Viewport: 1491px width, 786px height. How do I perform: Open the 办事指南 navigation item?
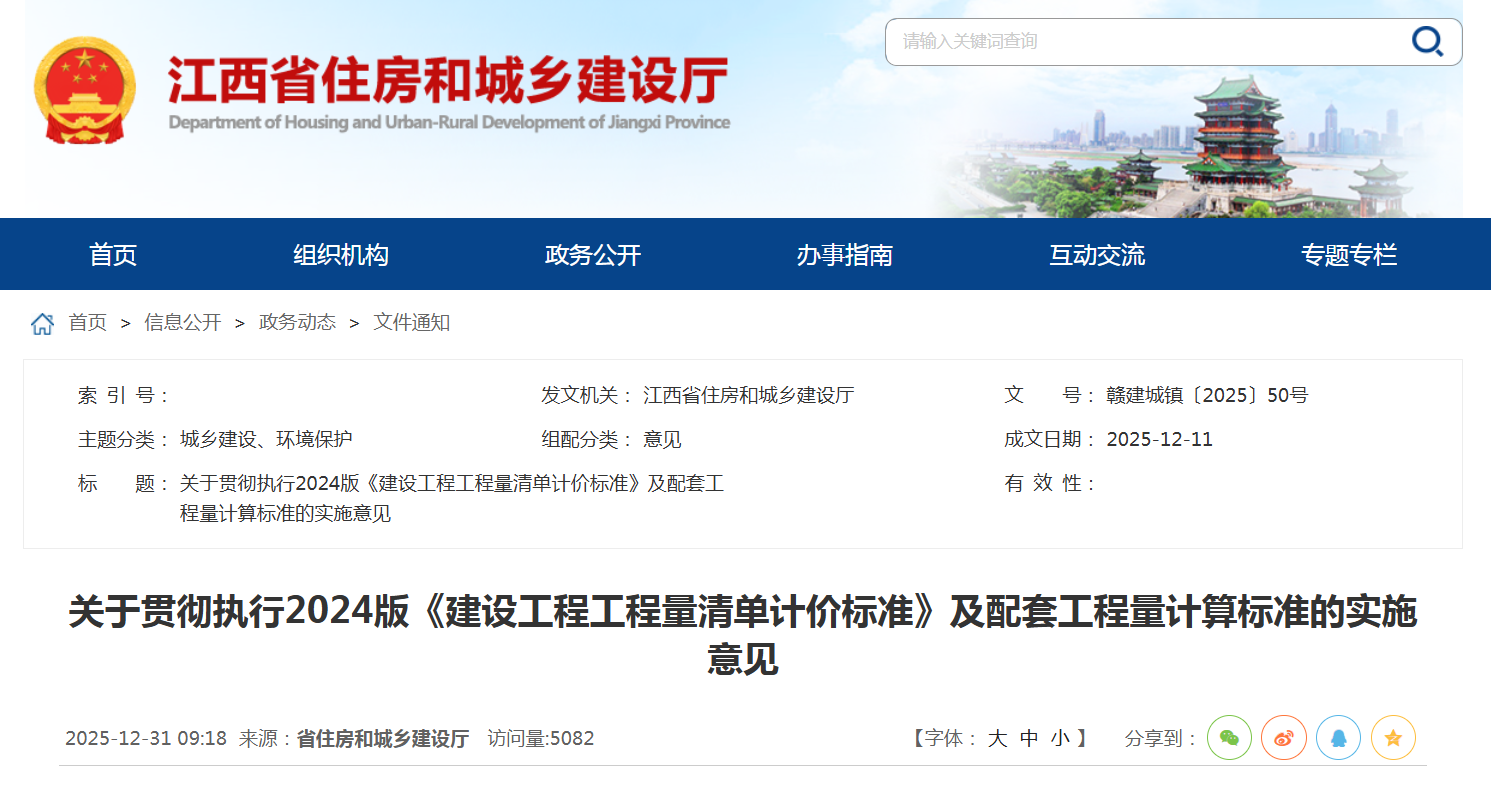click(845, 255)
